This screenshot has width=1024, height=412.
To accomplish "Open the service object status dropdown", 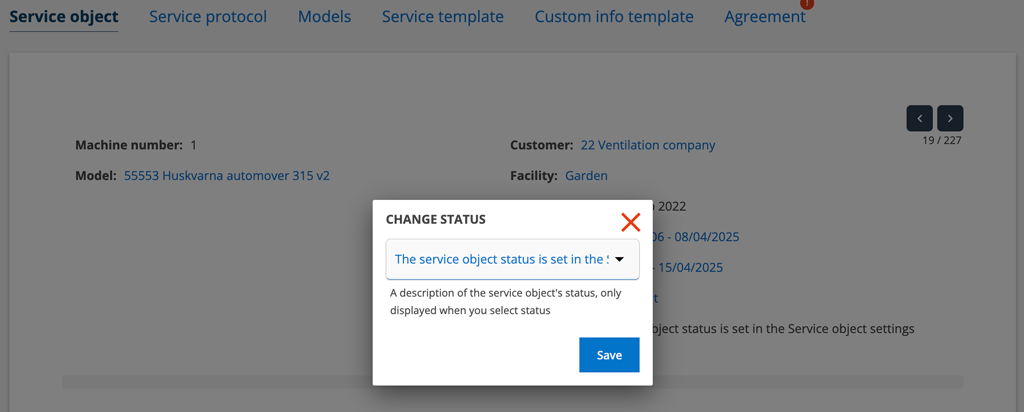I will [x=512, y=259].
